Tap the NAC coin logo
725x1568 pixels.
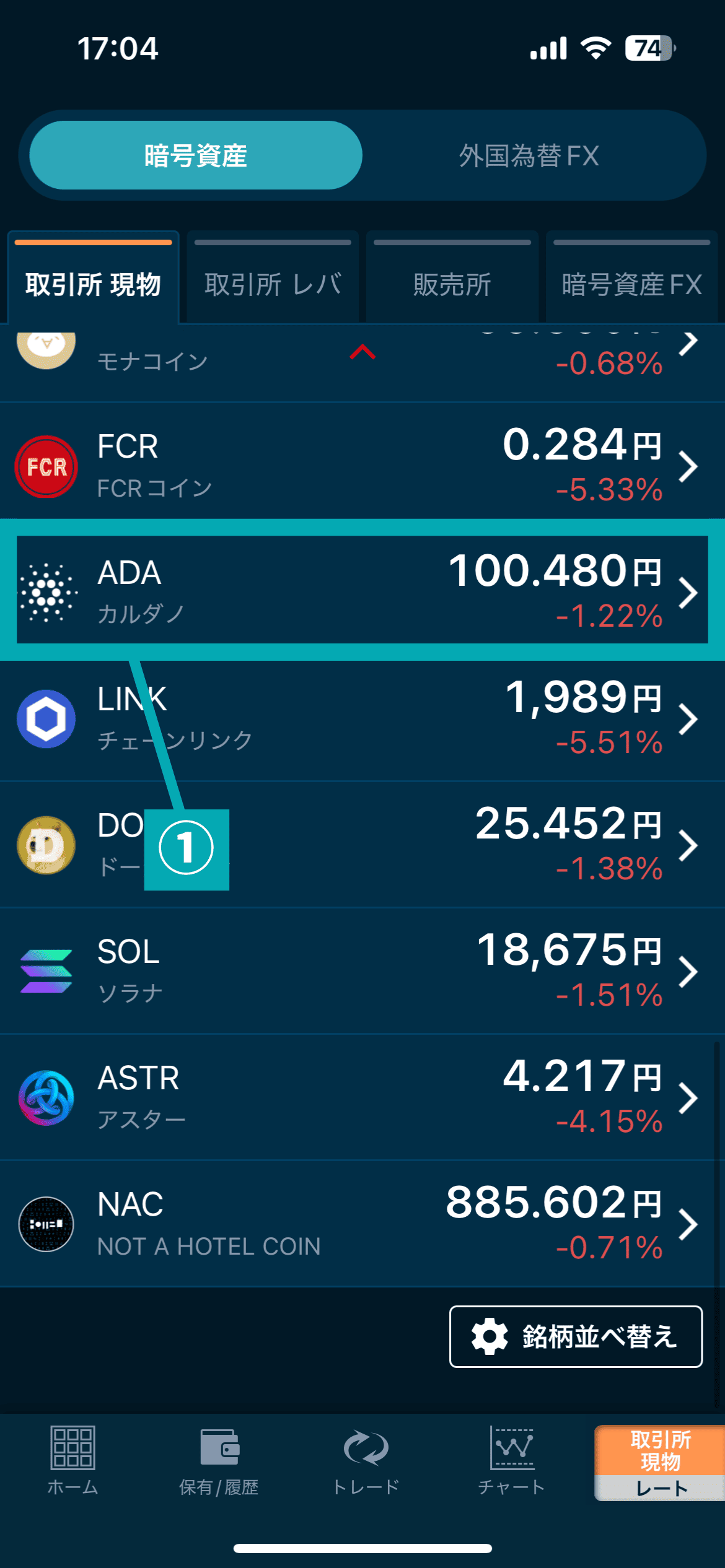click(x=46, y=1224)
